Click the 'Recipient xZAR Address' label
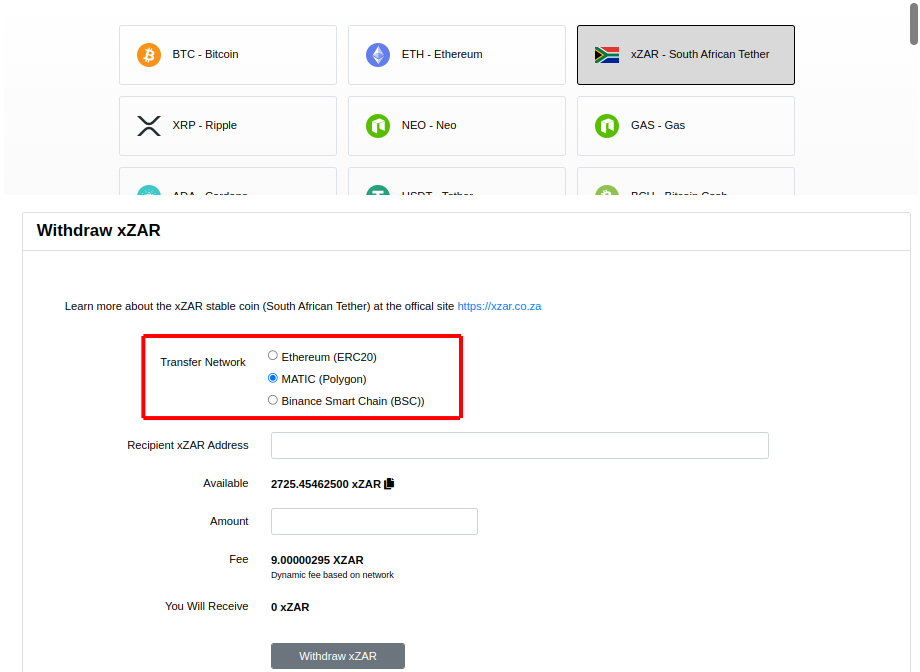This screenshot has height=672, width=920. point(188,445)
